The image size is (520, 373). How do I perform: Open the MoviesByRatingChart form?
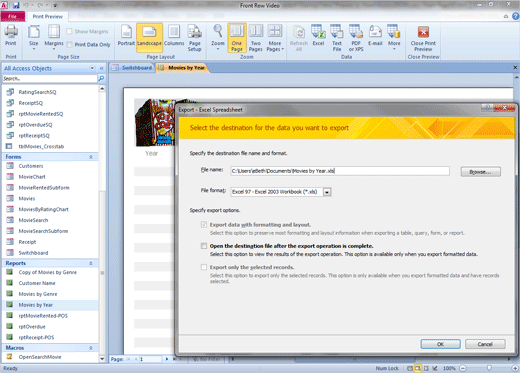(43, 209)
